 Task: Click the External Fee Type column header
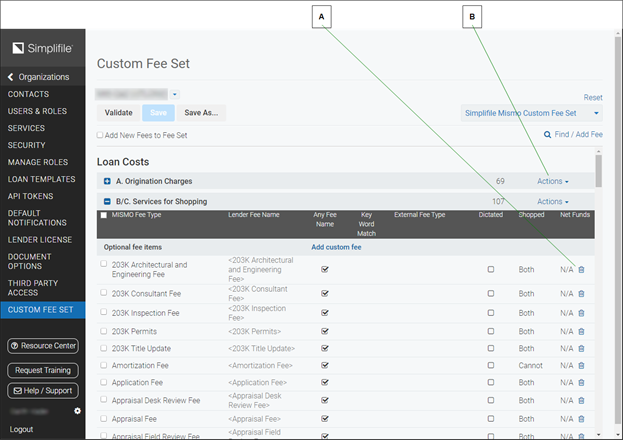pyautogui.click(x=420, y=215)
